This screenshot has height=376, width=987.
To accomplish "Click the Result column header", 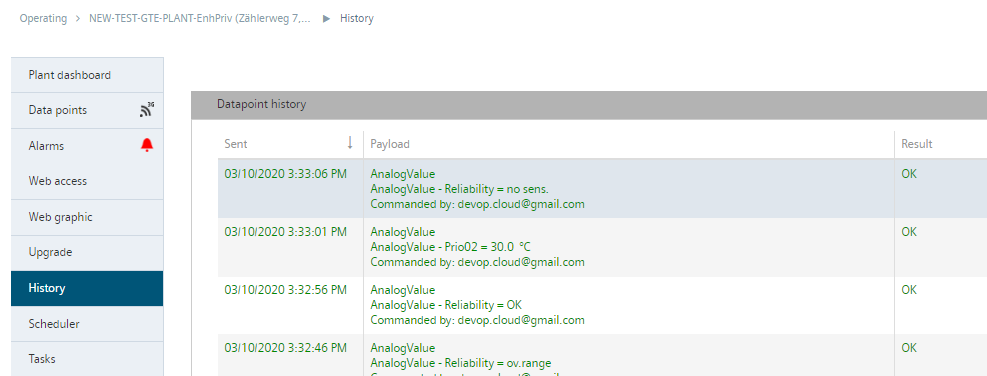I will 916,144.
